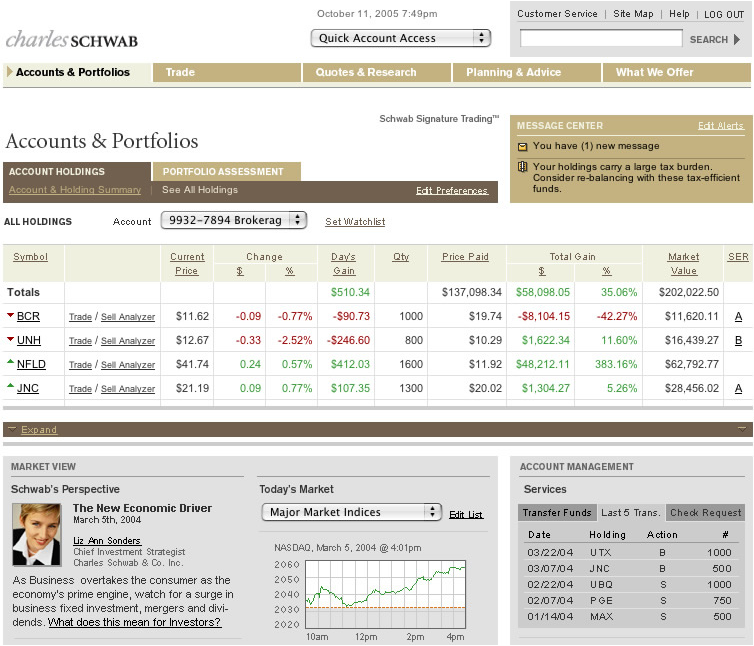Open Edit Alerts in Message Center
Image resolution: width=754 pixels, height=646 pixels.
[720, 126]
